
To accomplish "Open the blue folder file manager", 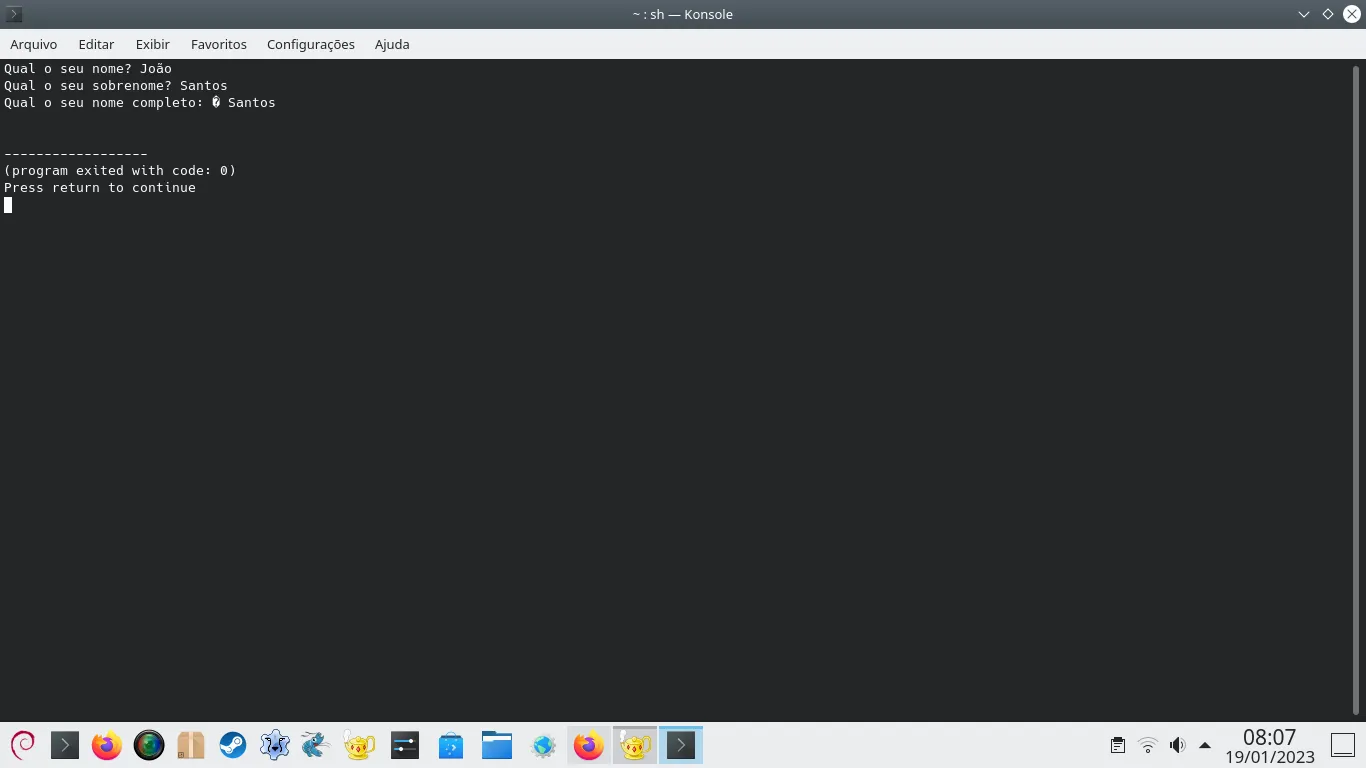I will pos(496,745).
